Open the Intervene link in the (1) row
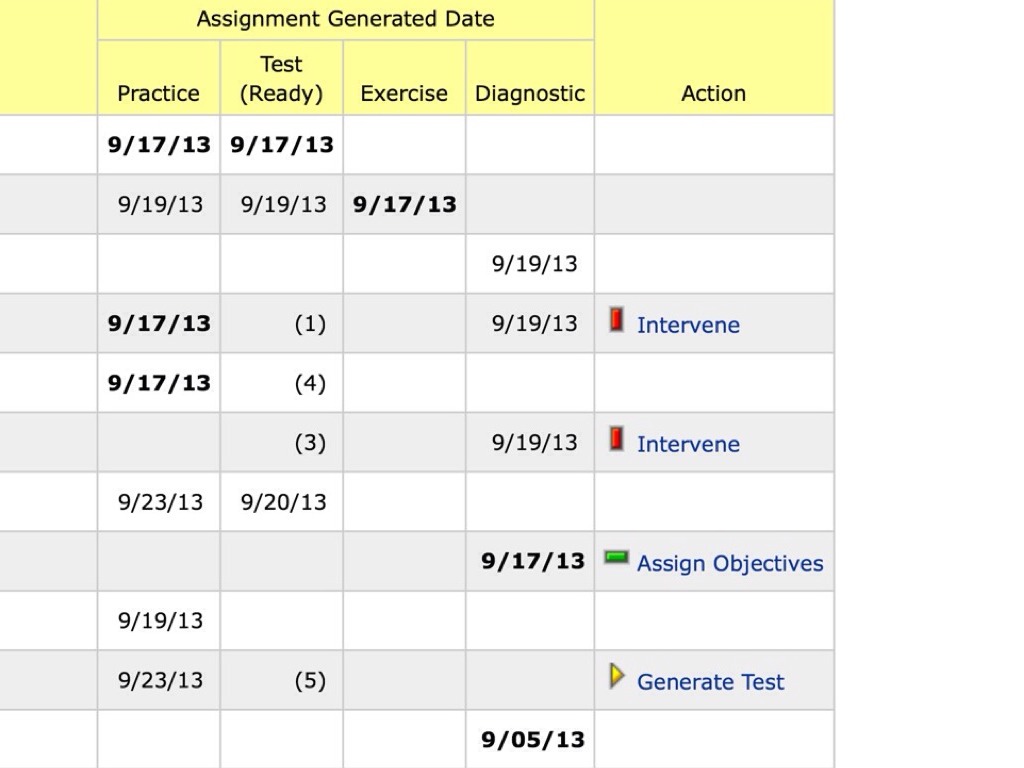 [x=688, y=325]
